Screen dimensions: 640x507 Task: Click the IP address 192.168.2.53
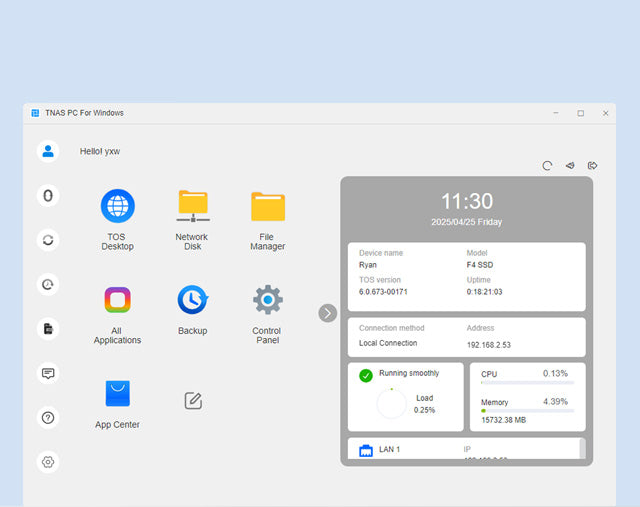coord(488,344)
